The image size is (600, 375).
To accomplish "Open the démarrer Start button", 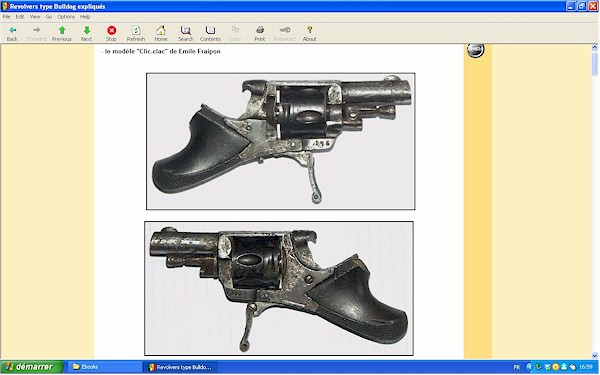I will pos(31,367).
